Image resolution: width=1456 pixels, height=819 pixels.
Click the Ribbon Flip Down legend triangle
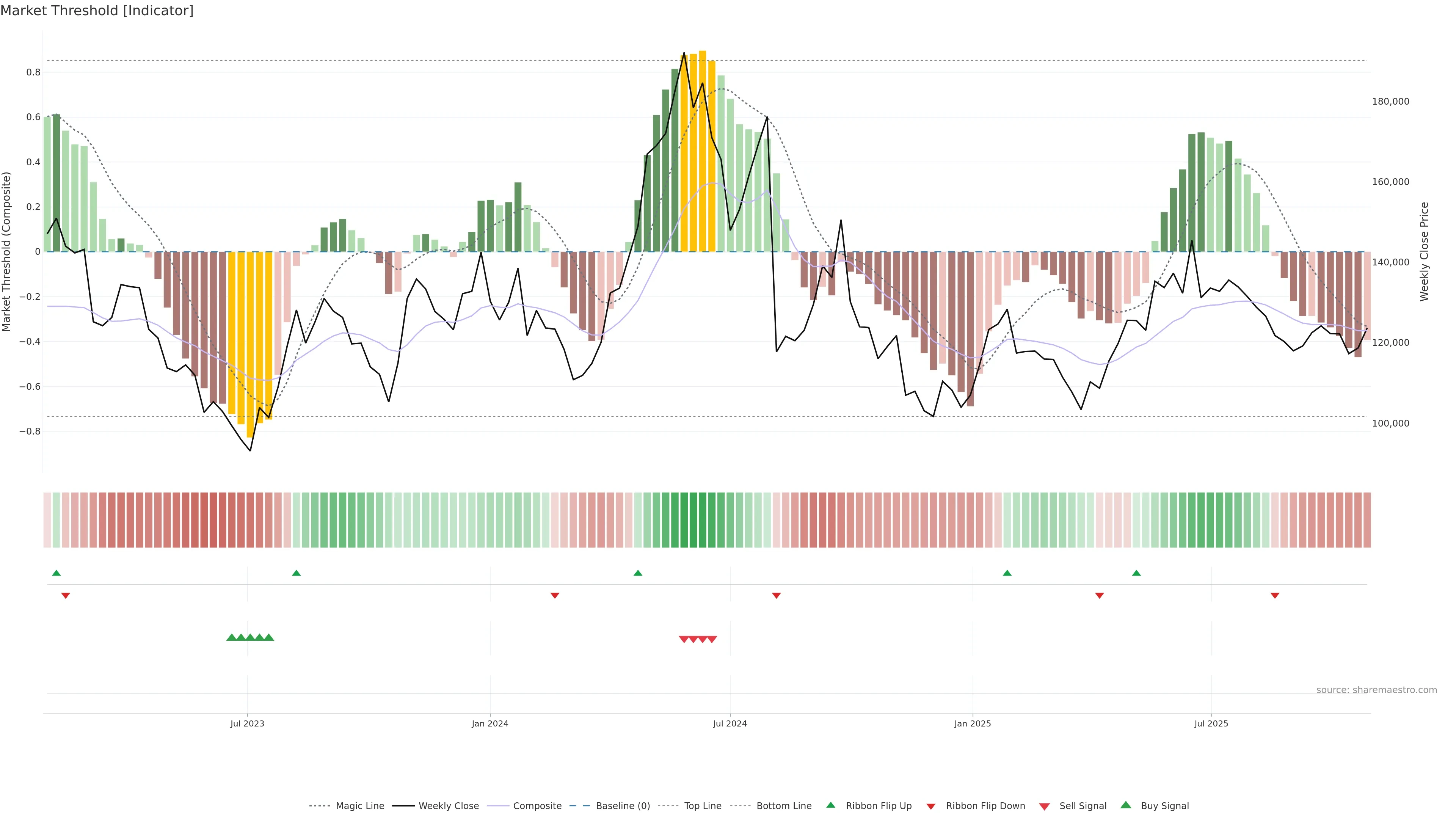[930, 806]
